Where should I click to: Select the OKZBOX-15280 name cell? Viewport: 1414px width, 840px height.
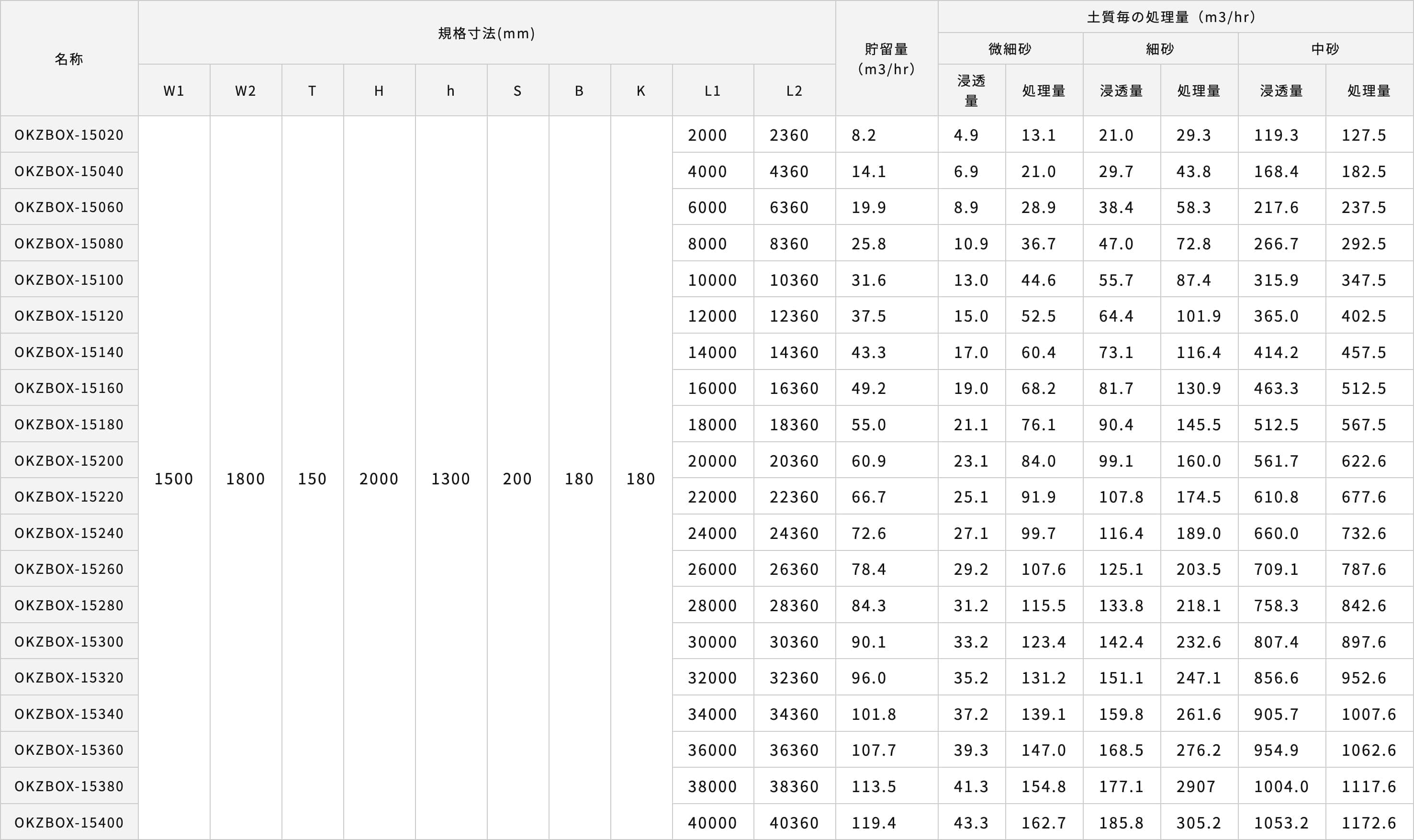pyautogui.click(x=69, y=605)
